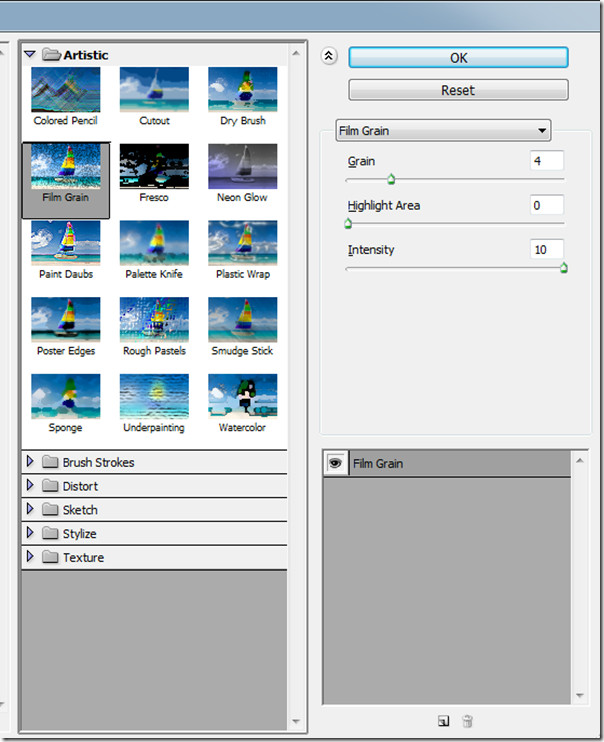Select the Poster Edges filter

pos(65,320)
